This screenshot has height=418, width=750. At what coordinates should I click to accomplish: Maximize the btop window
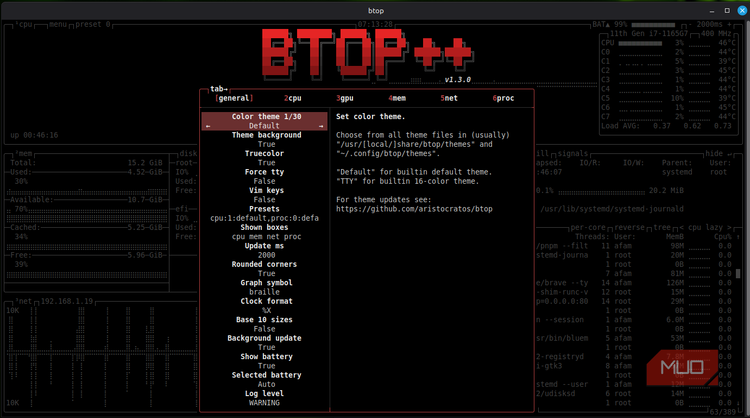[727, 11]
